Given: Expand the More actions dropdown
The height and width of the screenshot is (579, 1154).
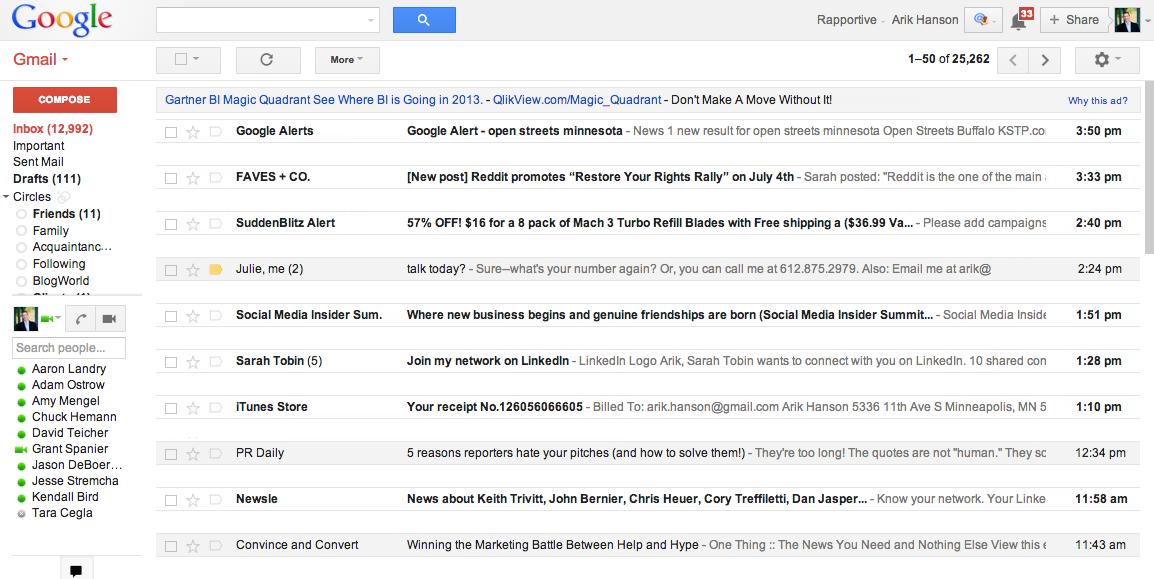Looking at the screenshot, I should pyautogui.click(x=346, y=60).
